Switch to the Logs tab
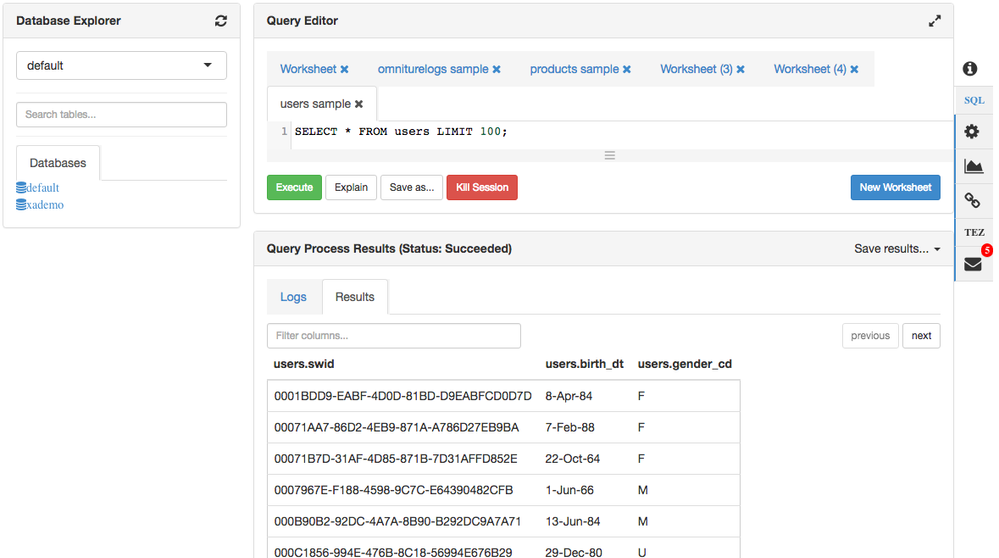The height and width of the screenshot is (558, 999). pos(293,297)
